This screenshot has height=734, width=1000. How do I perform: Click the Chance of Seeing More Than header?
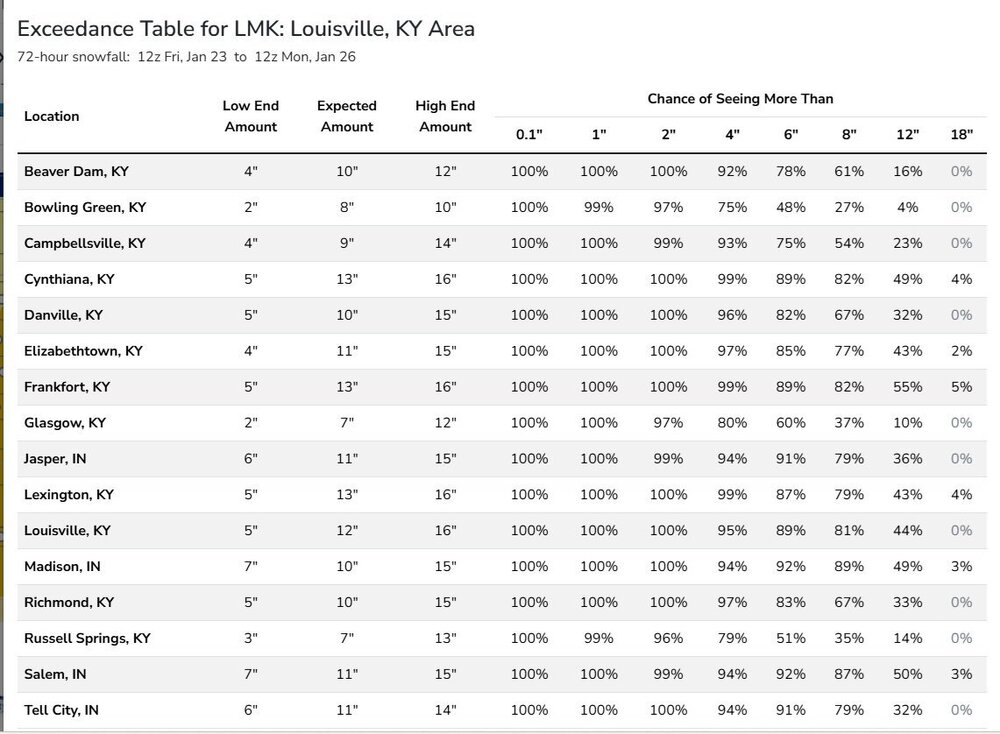click(x=740, y=99)
